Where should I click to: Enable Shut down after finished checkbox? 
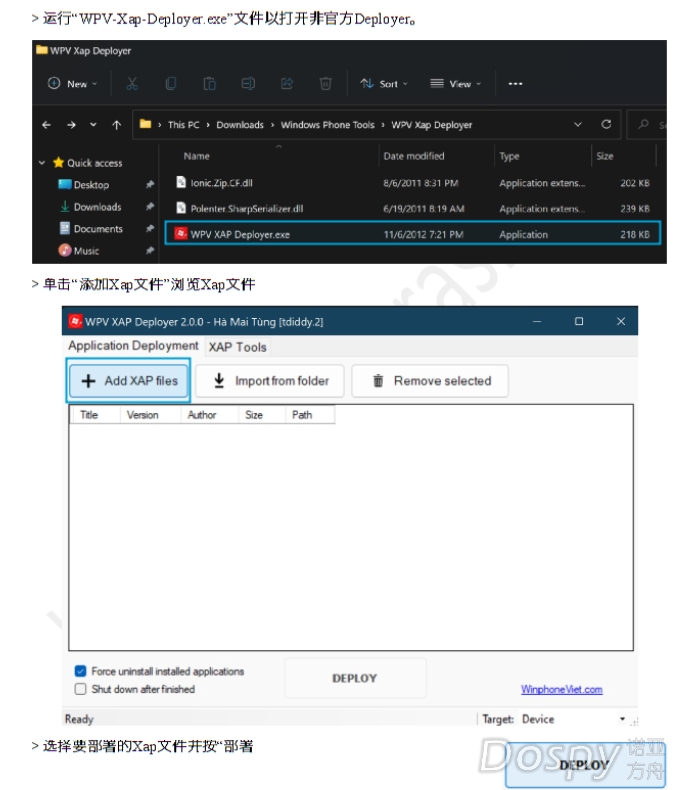80,689
